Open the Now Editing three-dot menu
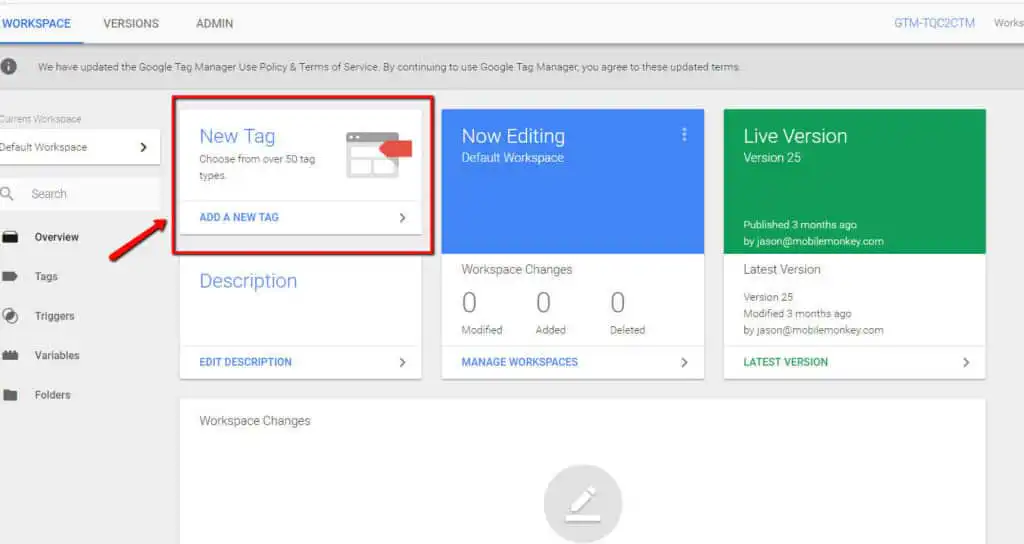Viewport: 1024px width, 544px height. pyautogui.click(x=684, y=135)
